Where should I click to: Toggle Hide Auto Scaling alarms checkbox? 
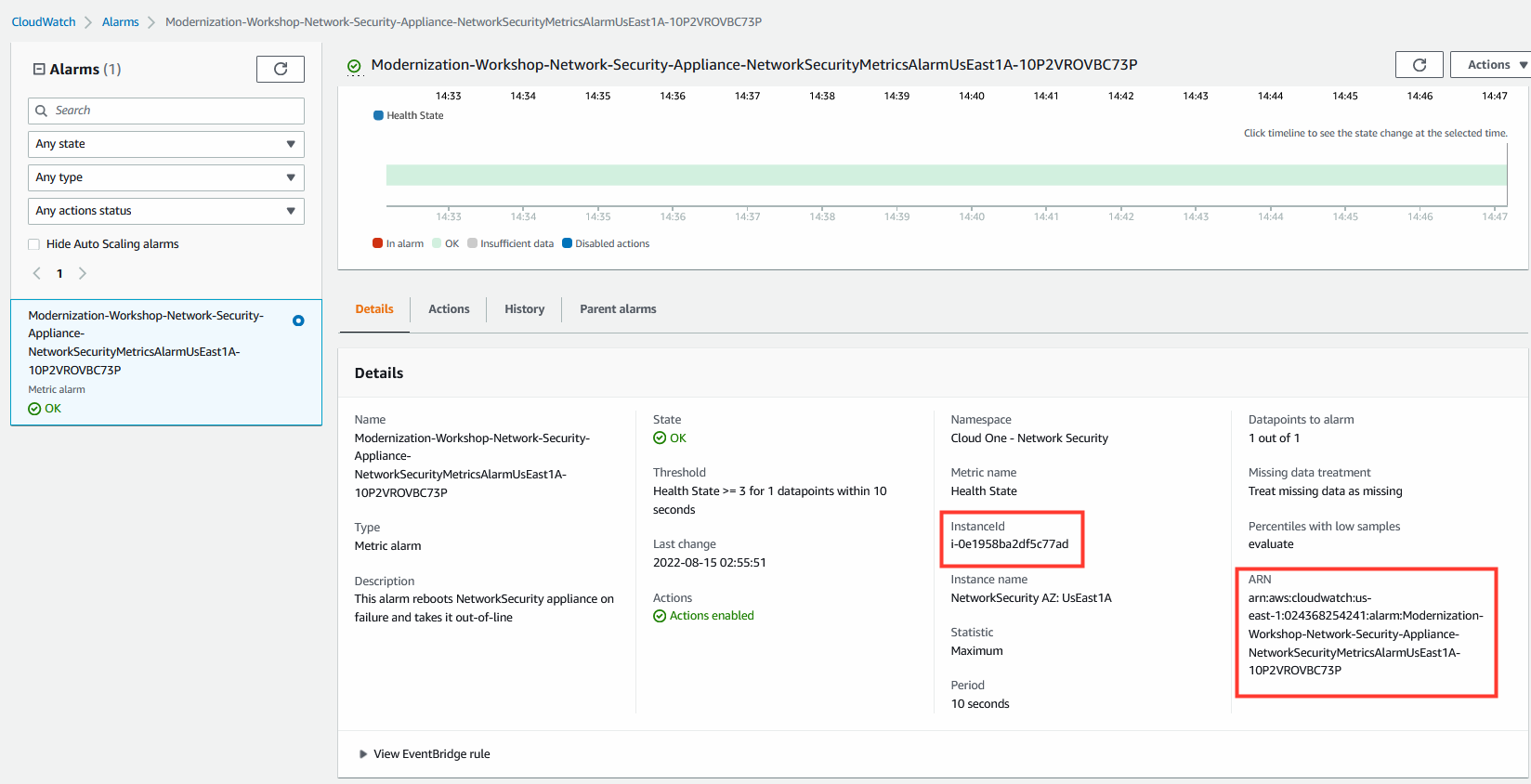[x=34, y=244]
